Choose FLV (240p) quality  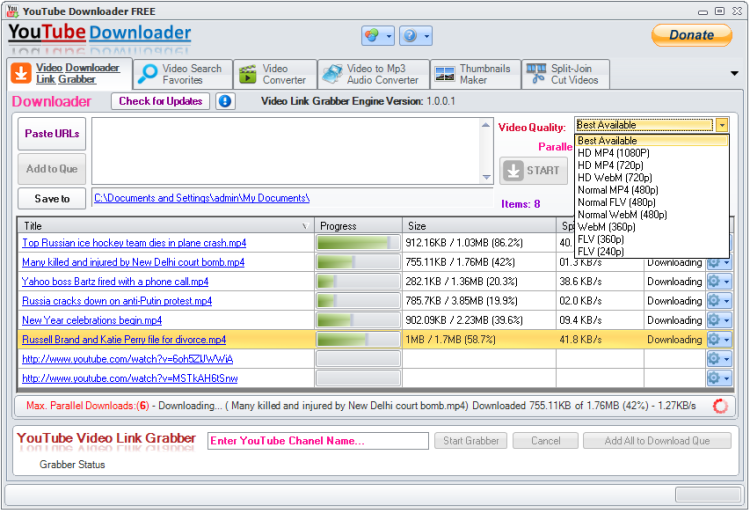(x=651, y=252)
